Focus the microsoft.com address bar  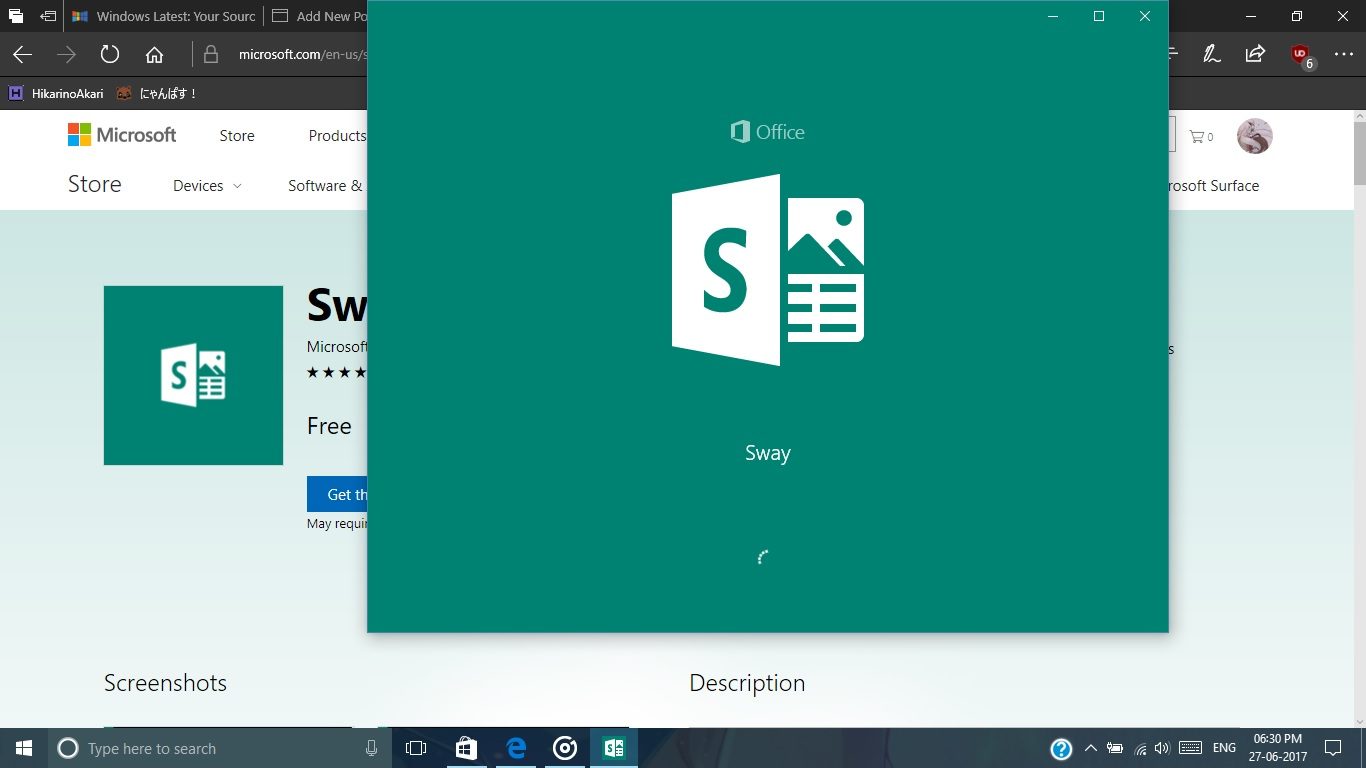pos(302,54)
